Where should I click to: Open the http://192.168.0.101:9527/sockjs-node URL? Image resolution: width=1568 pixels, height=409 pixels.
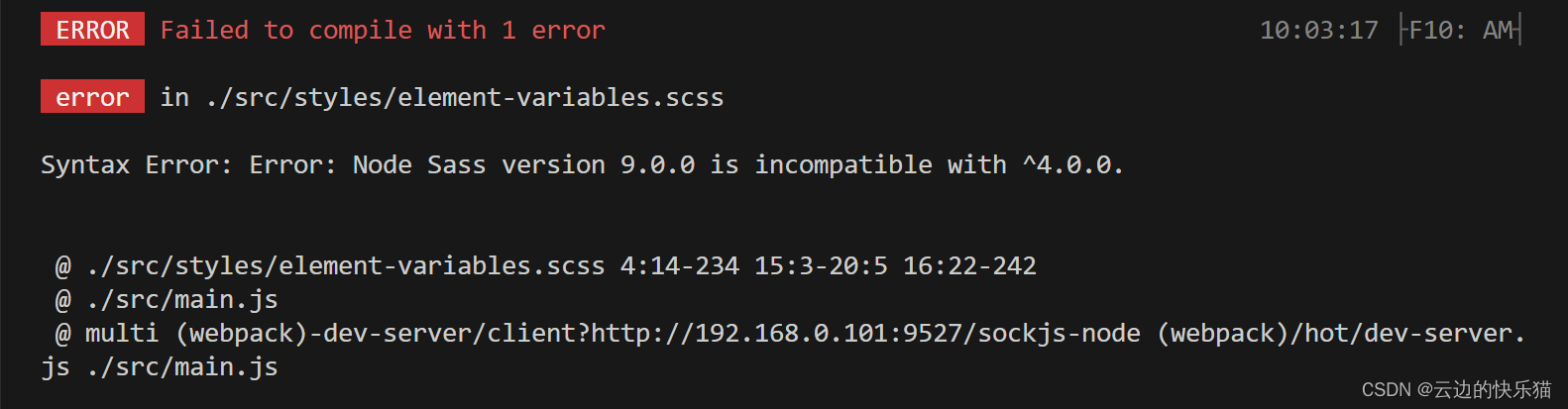coord(865,333)
